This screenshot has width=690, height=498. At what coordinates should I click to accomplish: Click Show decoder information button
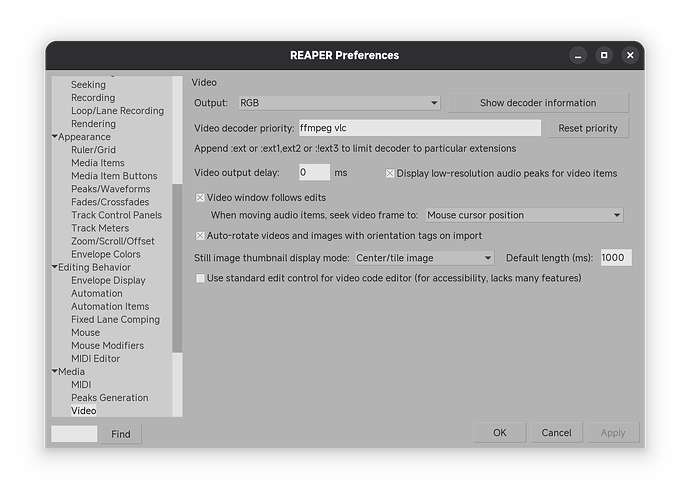(538, 103)
